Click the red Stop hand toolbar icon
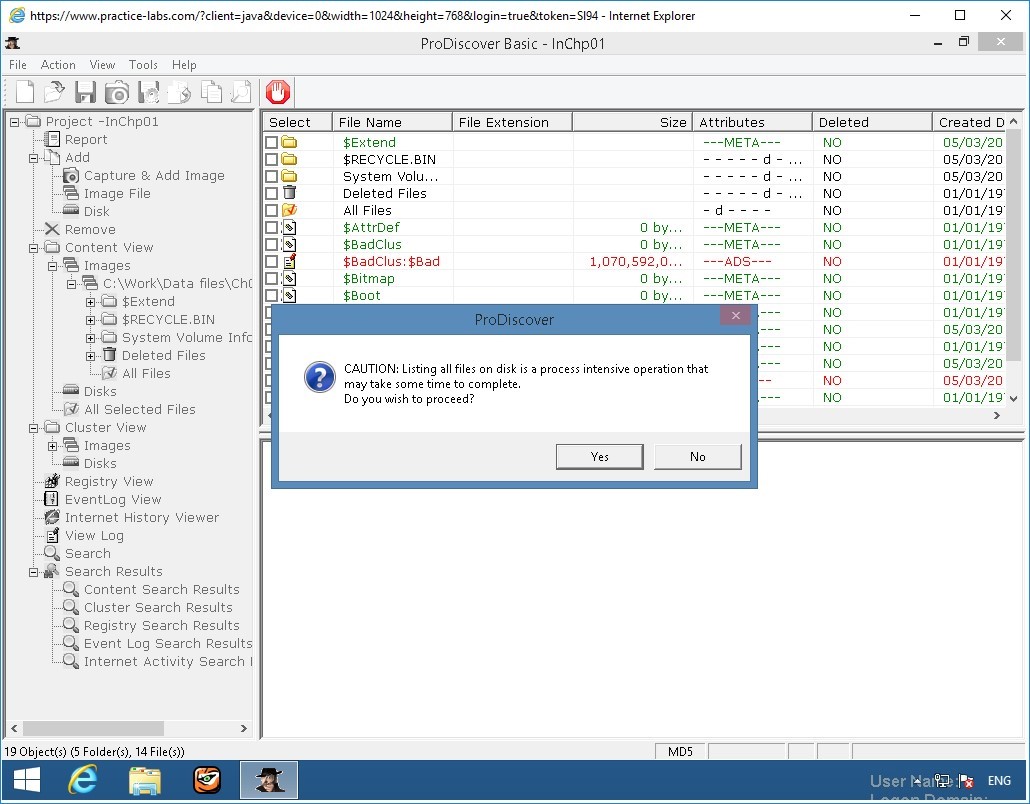1030x804 pixels. [x=278, y=92]
